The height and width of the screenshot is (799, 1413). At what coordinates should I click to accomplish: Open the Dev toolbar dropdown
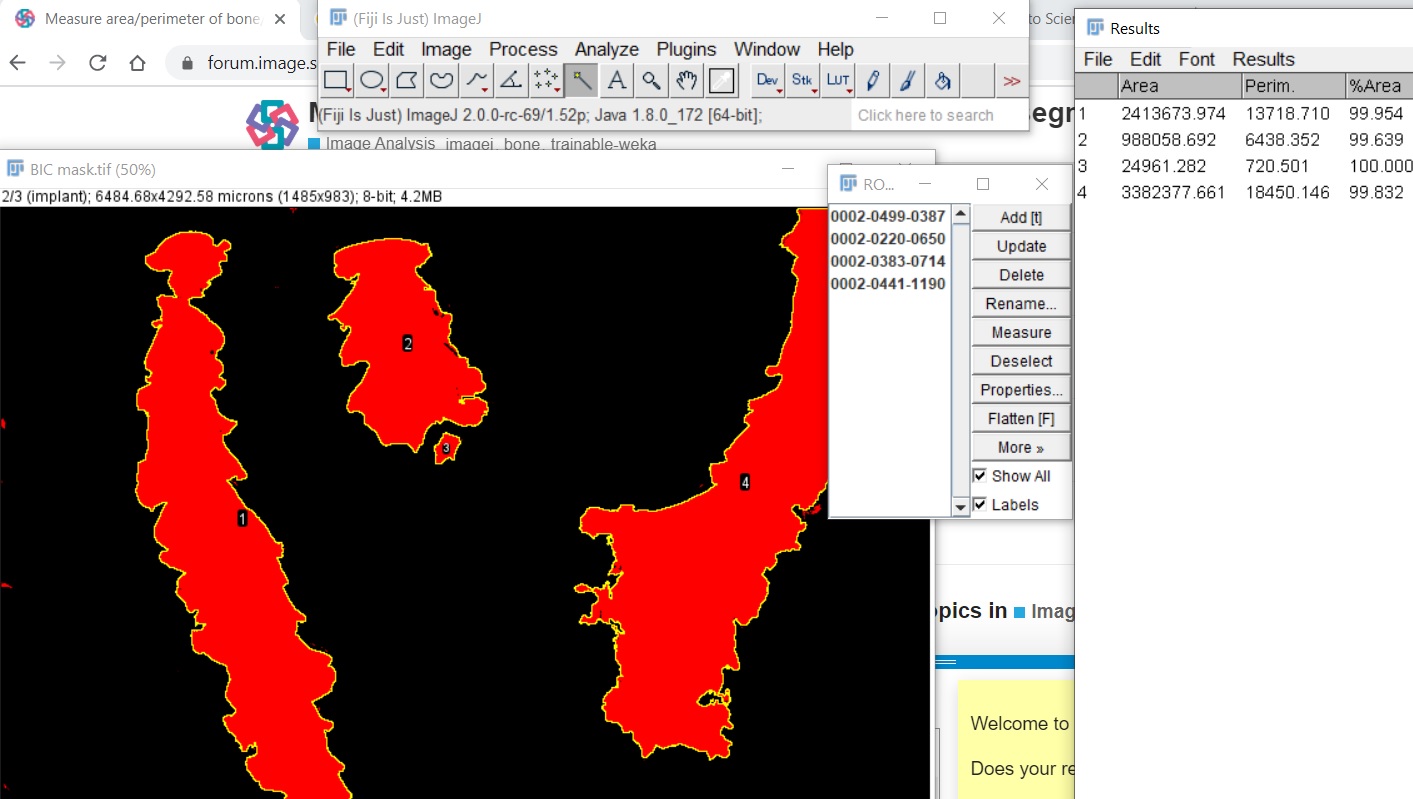767,80
